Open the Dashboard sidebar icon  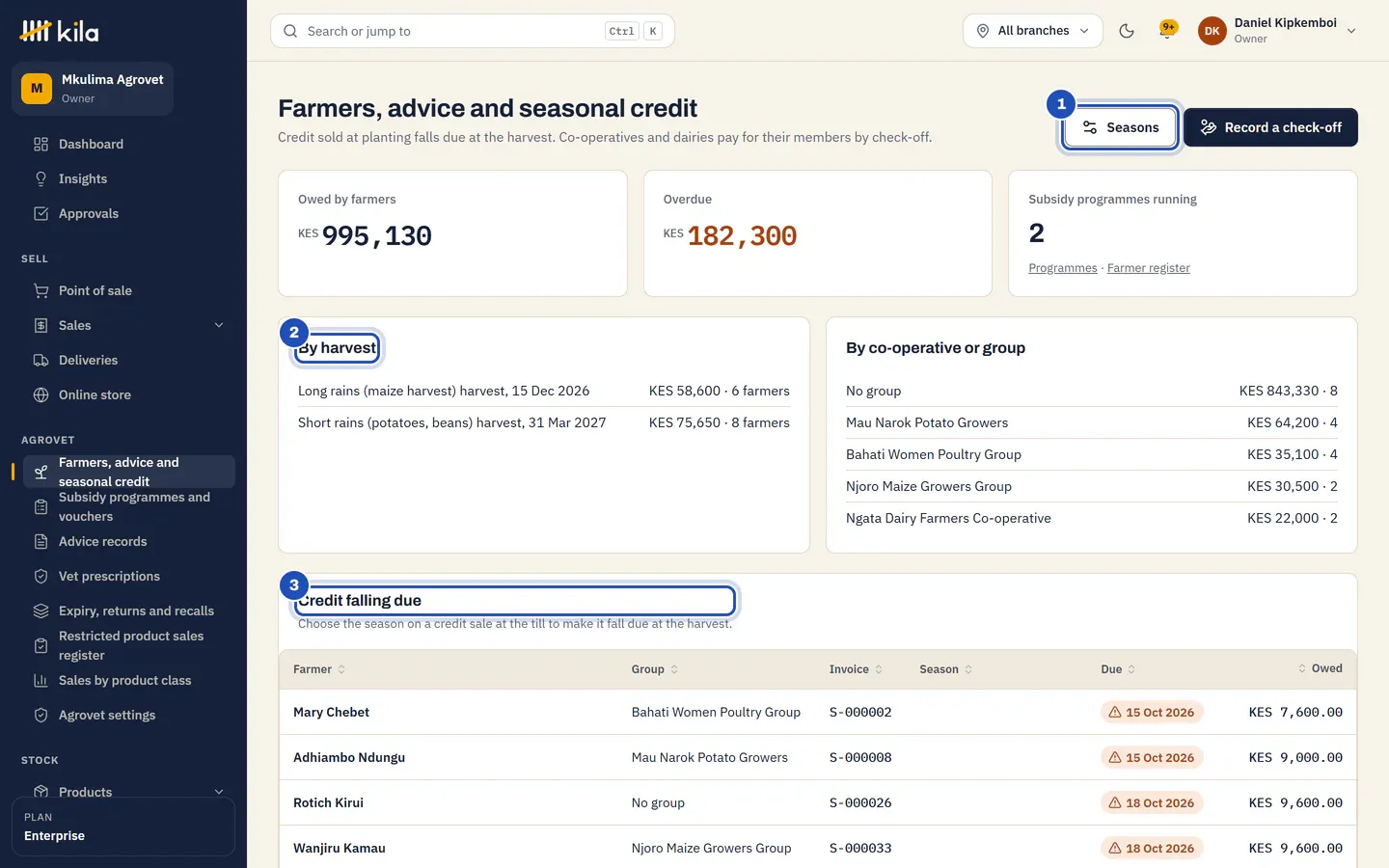point(41,145)
